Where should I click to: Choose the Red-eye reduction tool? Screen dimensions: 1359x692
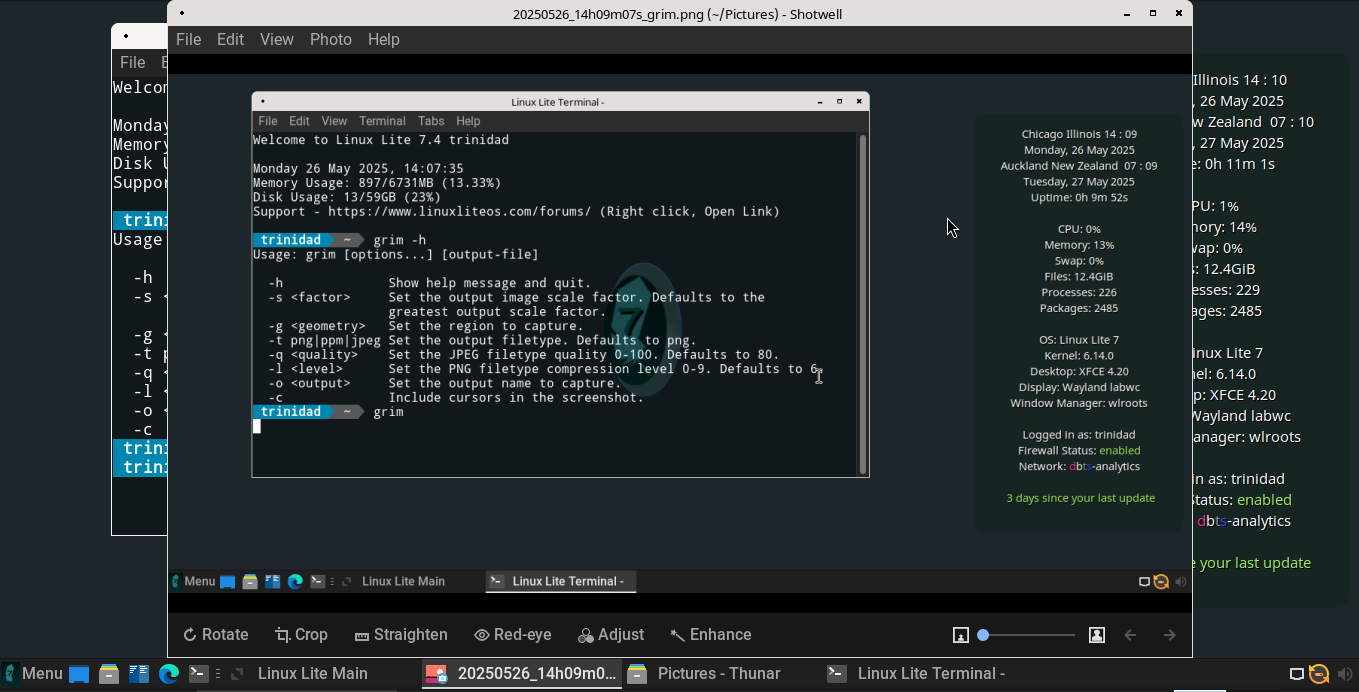click(512, 635)
